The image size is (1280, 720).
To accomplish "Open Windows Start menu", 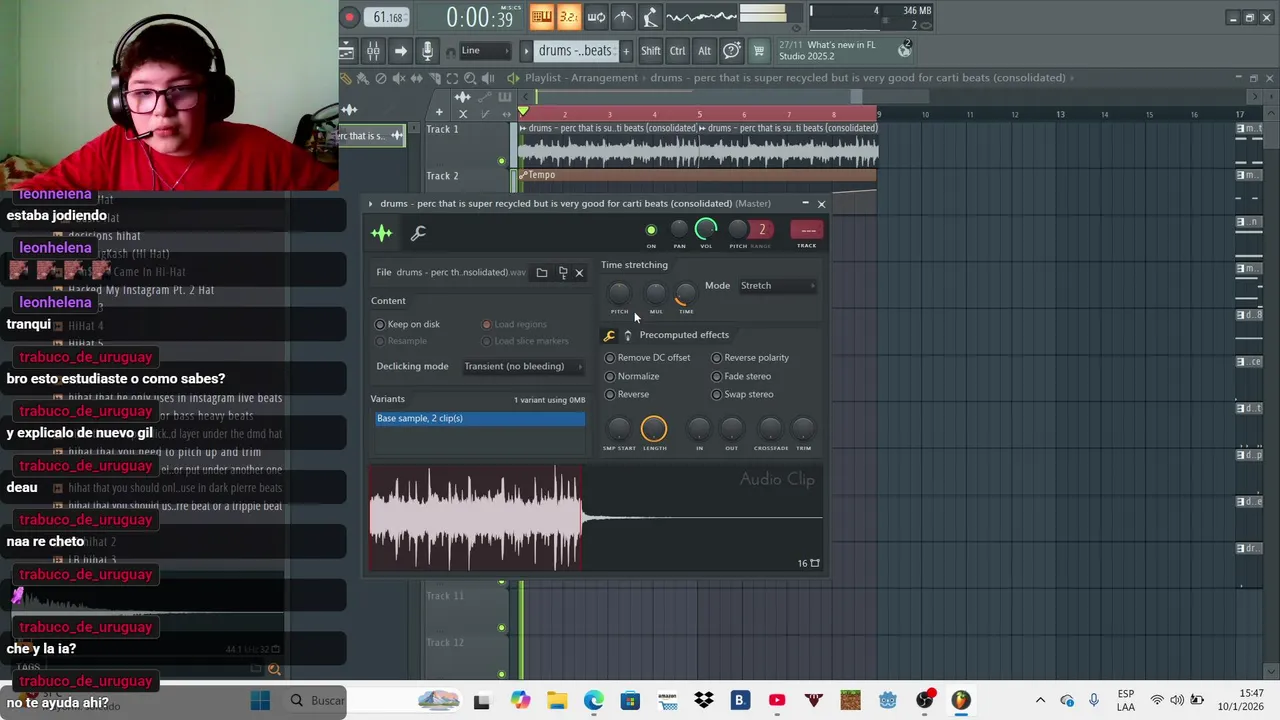I will pos(260,701).
